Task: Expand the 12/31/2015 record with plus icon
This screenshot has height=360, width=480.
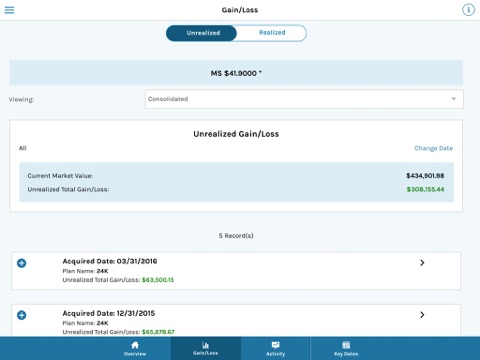Action: coord(22,315)
